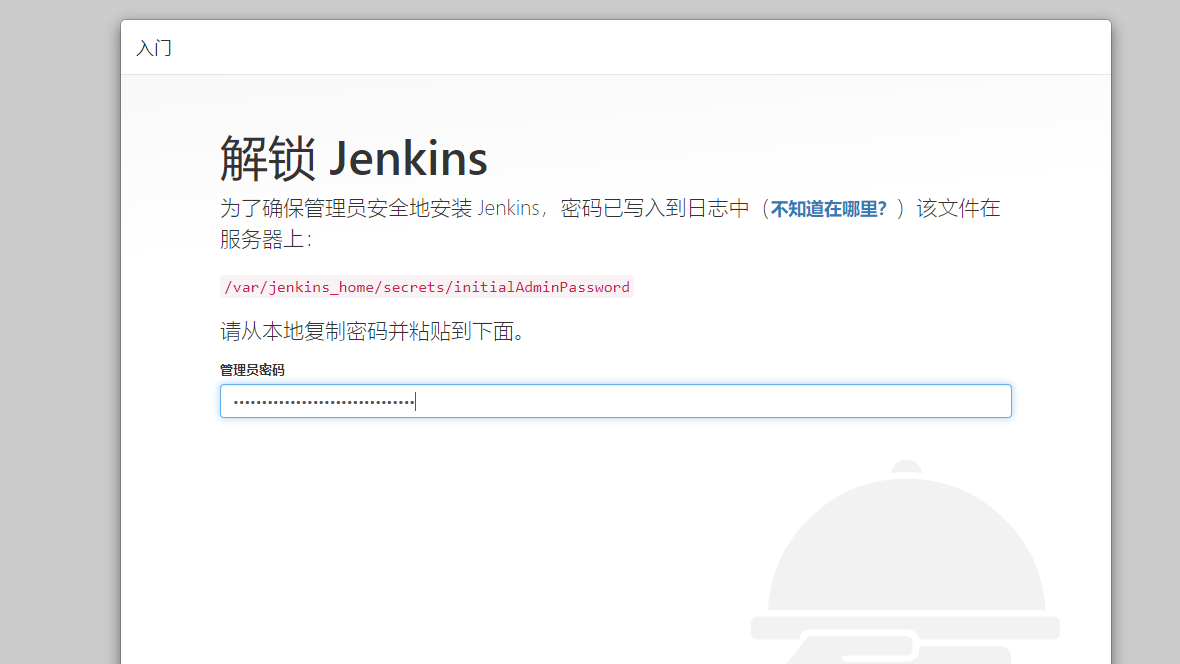Click the 解锁 Jenkins heading
The height and width of the screenshot is (664, 1180).
point(354,159)
